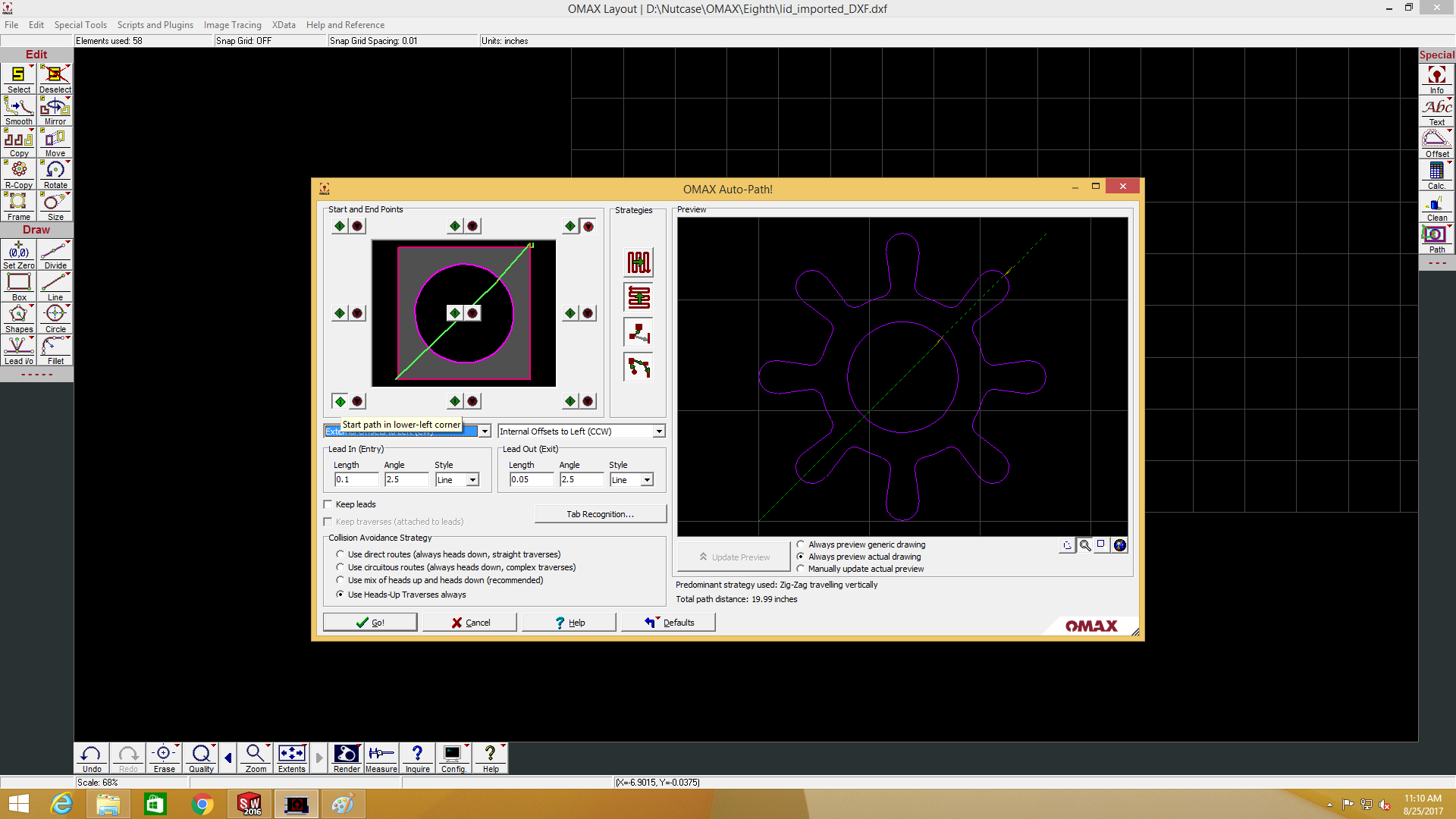Viewport: 1456px width, 819px height.
Task: Pick the Box drawing tool
Action: [18, 287]
